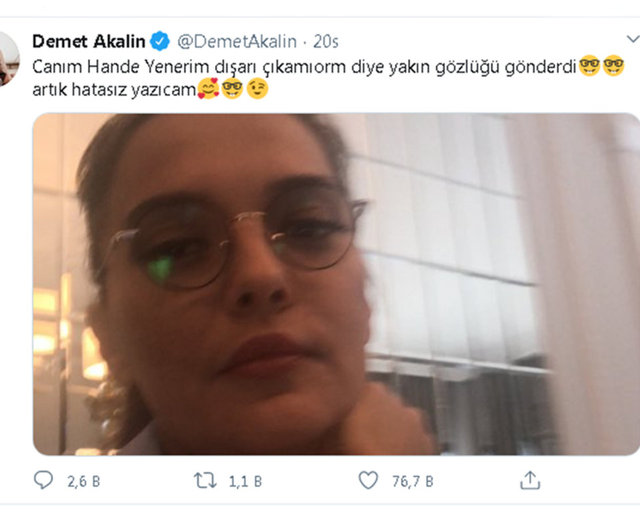Click the winking face emoji
This screenshot has width=640, height=519.
pyautogui.click(x=258, y=89)
